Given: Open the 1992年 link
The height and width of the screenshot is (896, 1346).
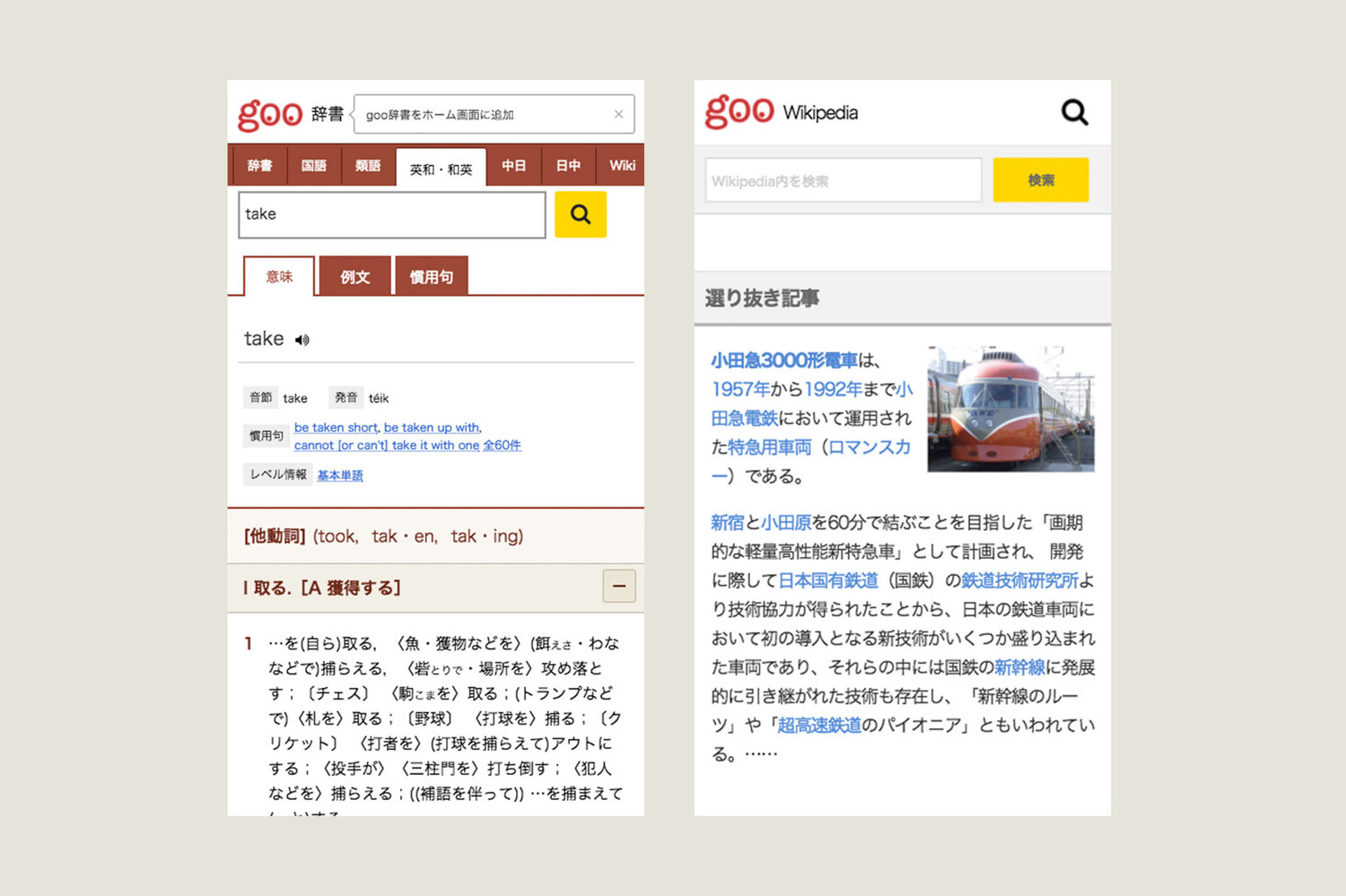Looking at the screenshot, I should [x=833, y=389].
